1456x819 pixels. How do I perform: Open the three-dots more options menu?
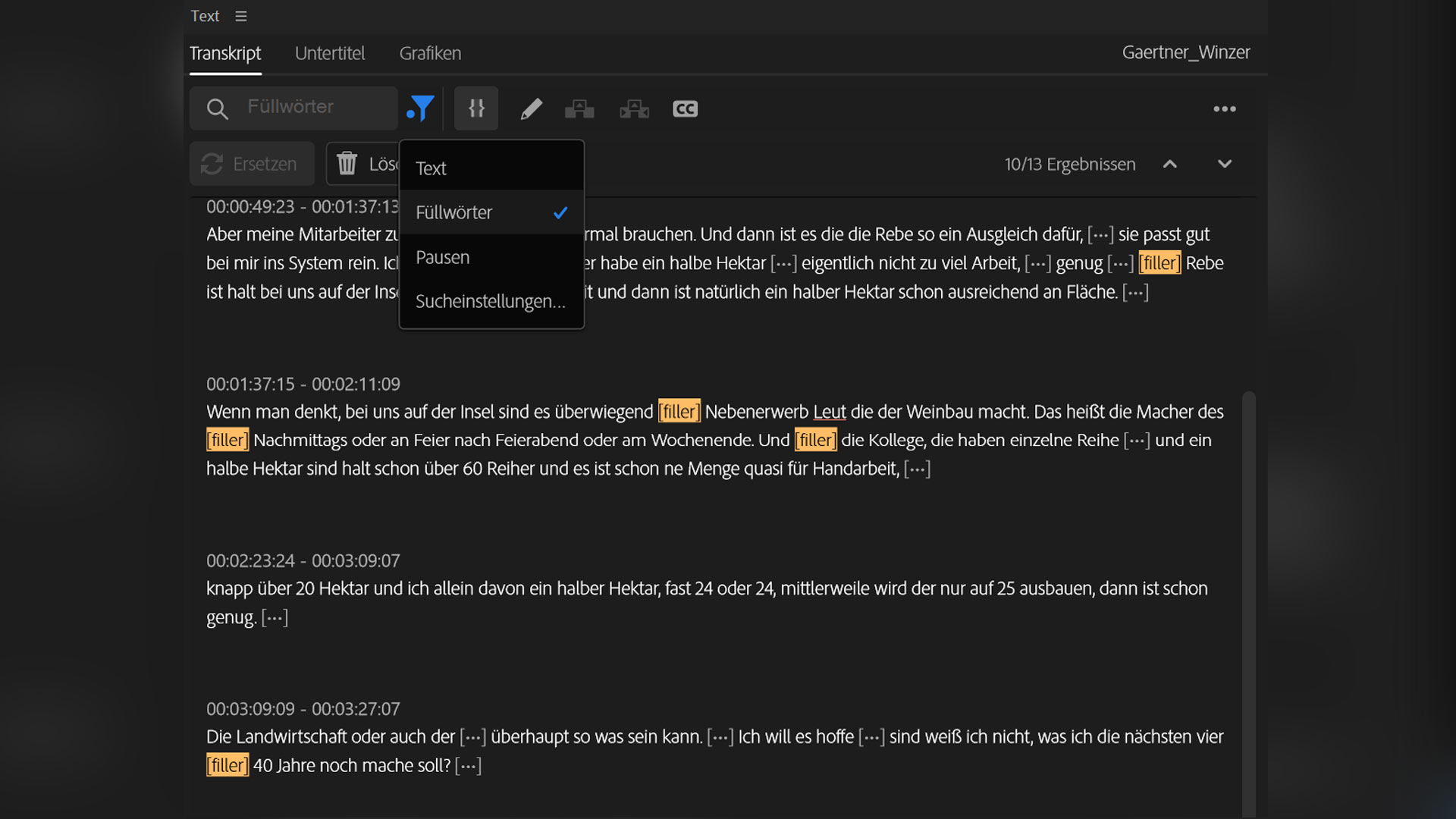(1224, 108)
